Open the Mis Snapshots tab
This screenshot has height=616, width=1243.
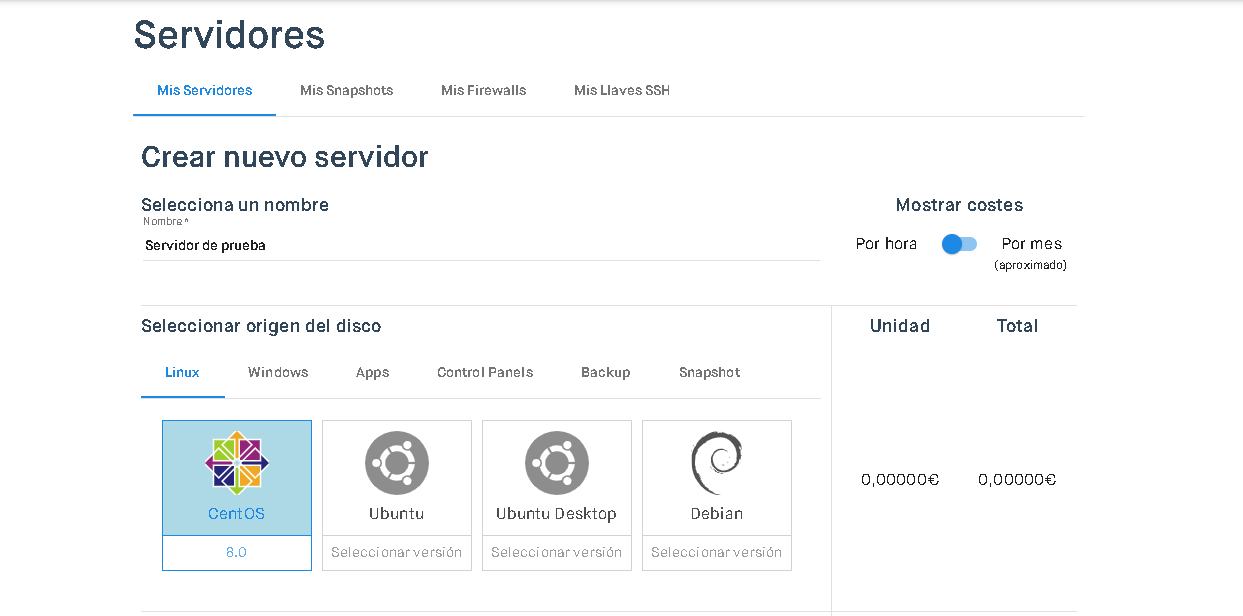[x=347, y=90]
